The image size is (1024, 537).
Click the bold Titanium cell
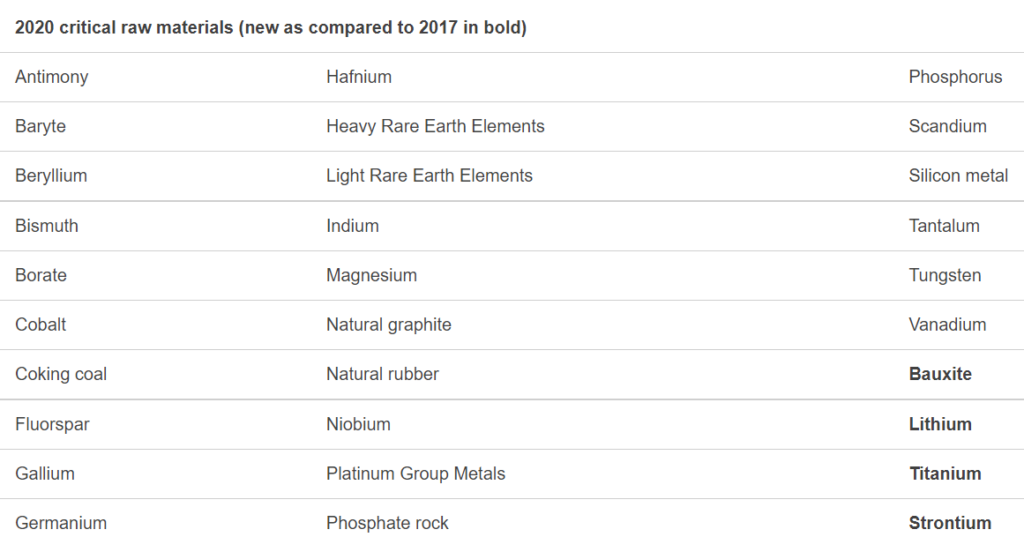tap(945, 474)
